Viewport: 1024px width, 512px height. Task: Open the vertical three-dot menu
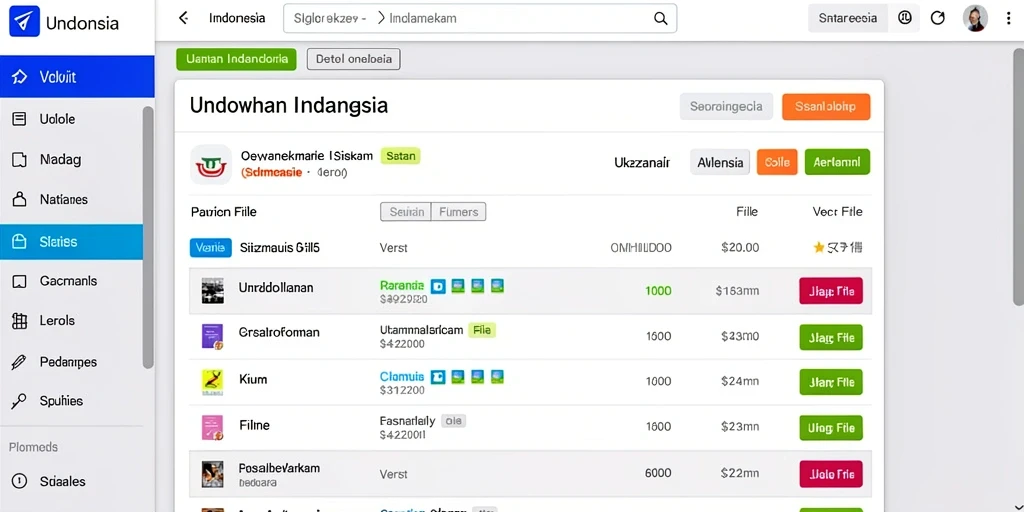click(x=1009, y=18)
